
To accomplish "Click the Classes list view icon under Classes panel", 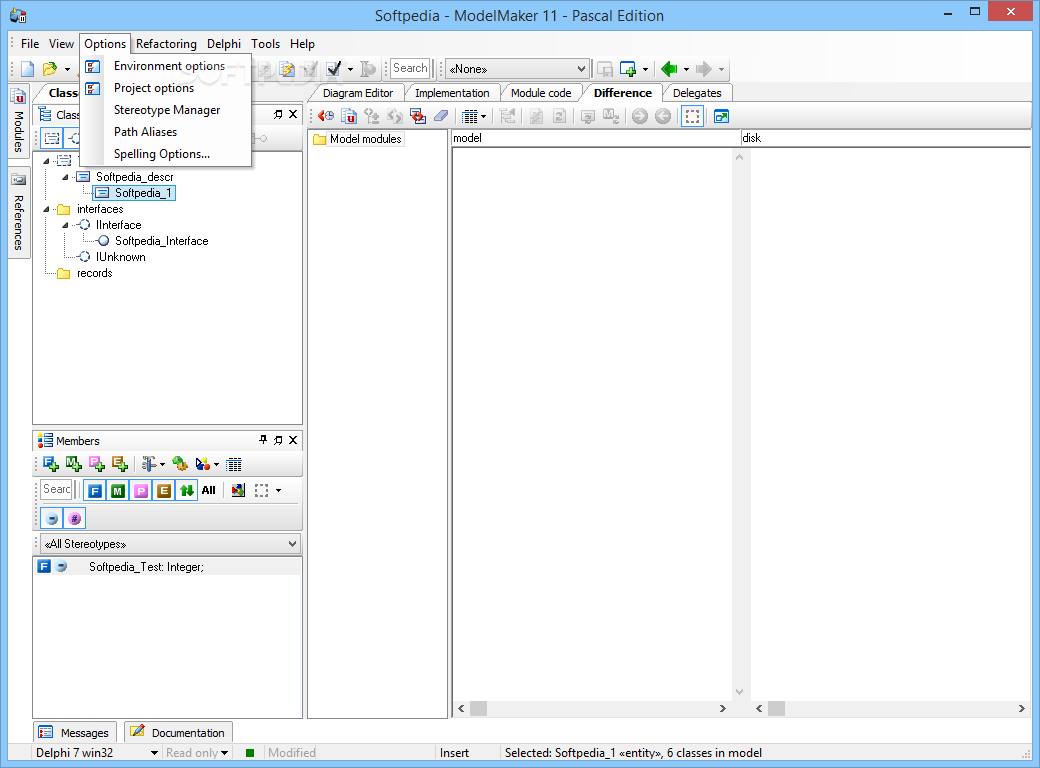I will pos(52,139).
